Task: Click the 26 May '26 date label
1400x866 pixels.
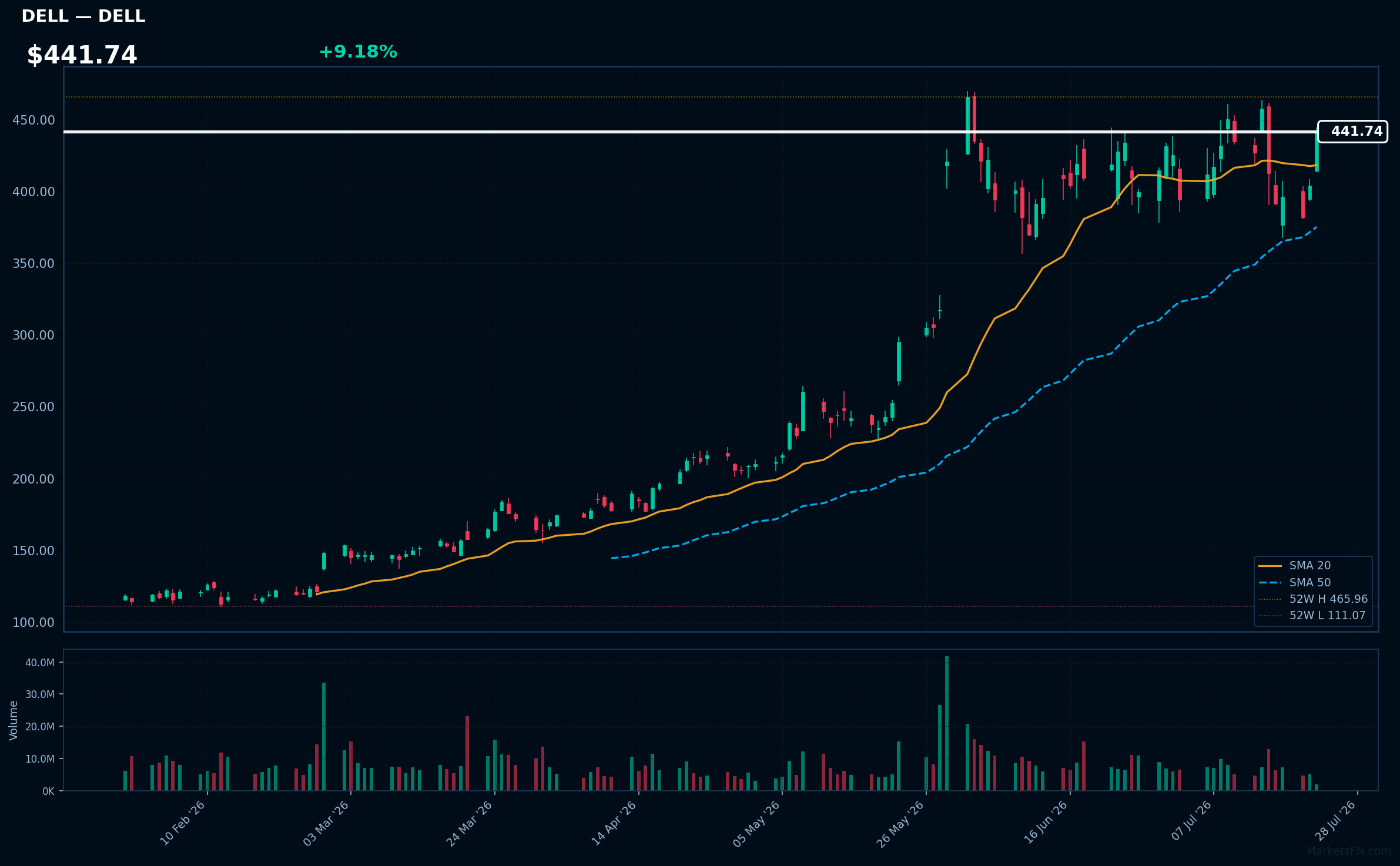Action: [x=901, y=823]
